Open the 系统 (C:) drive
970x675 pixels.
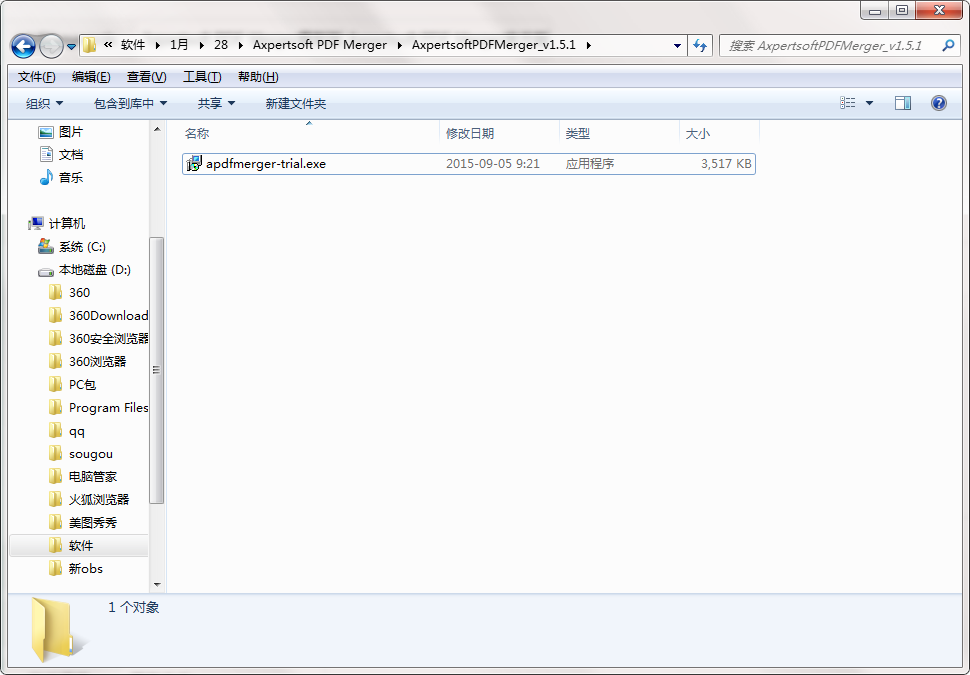pos(72,247)
